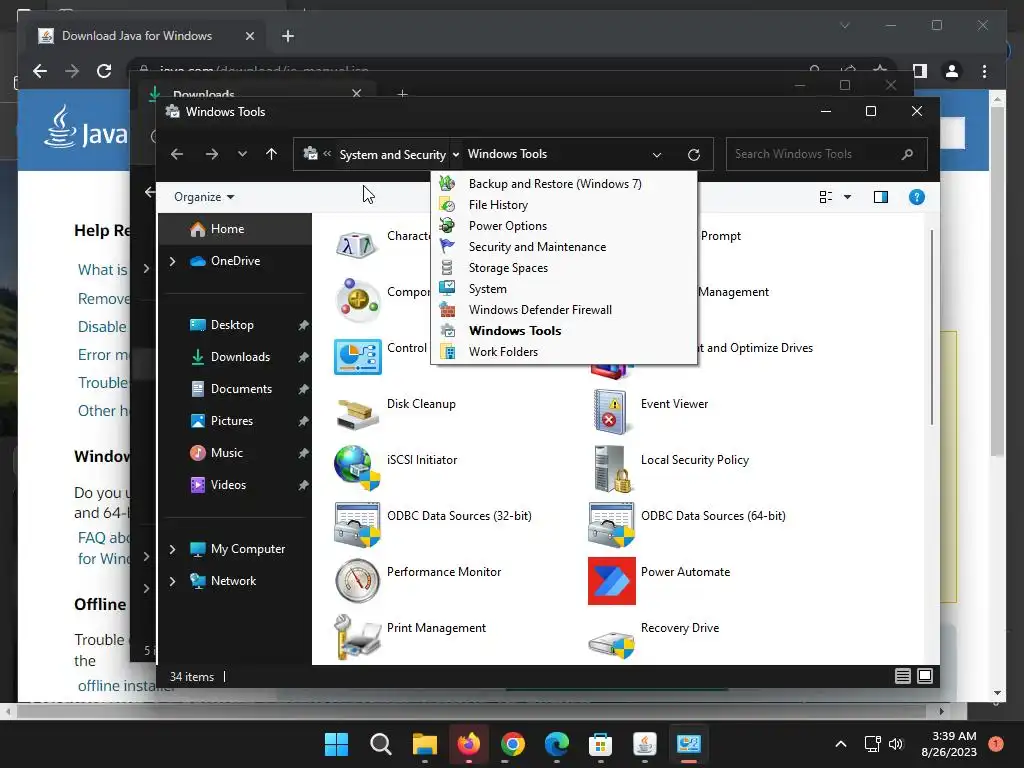Screen dimensions: 1024x768
Task: Select Performance Monitor icon
Action: click(357, 580)
